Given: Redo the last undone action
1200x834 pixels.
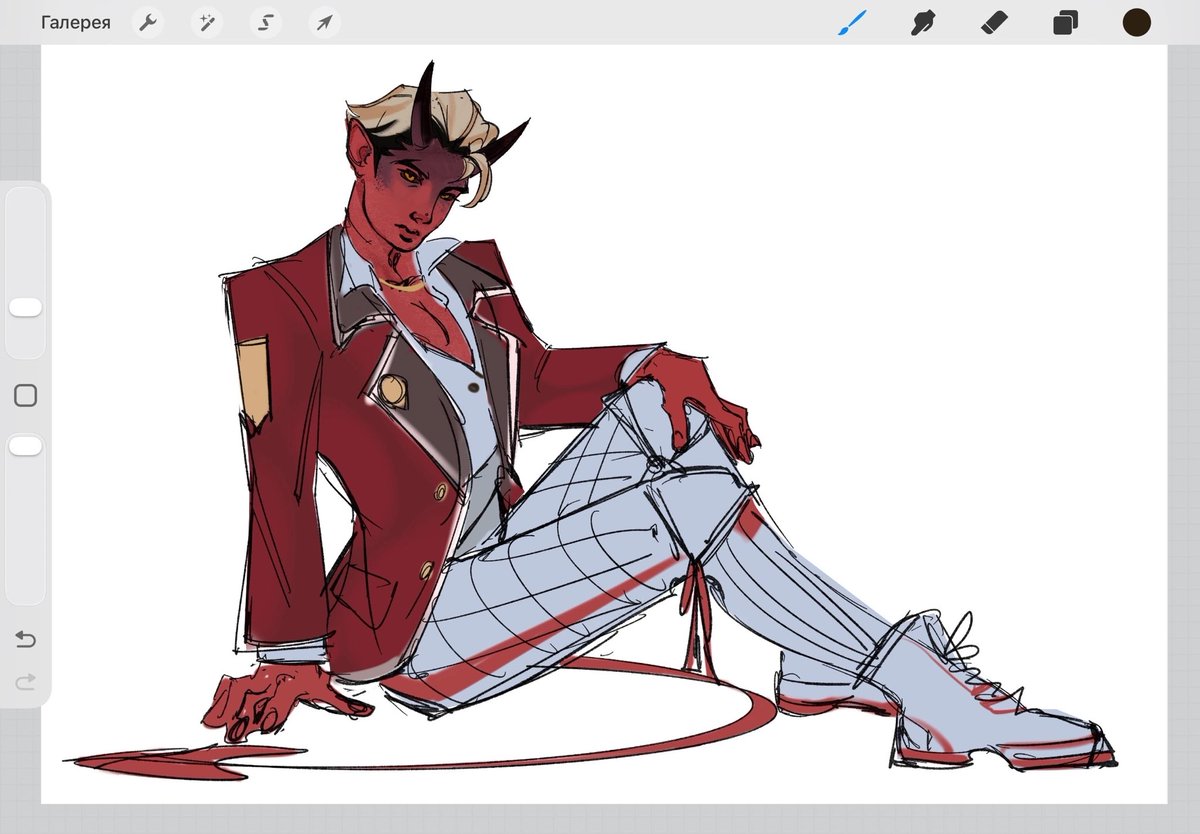Looking at the screenshot, I should tap(26, 682).
